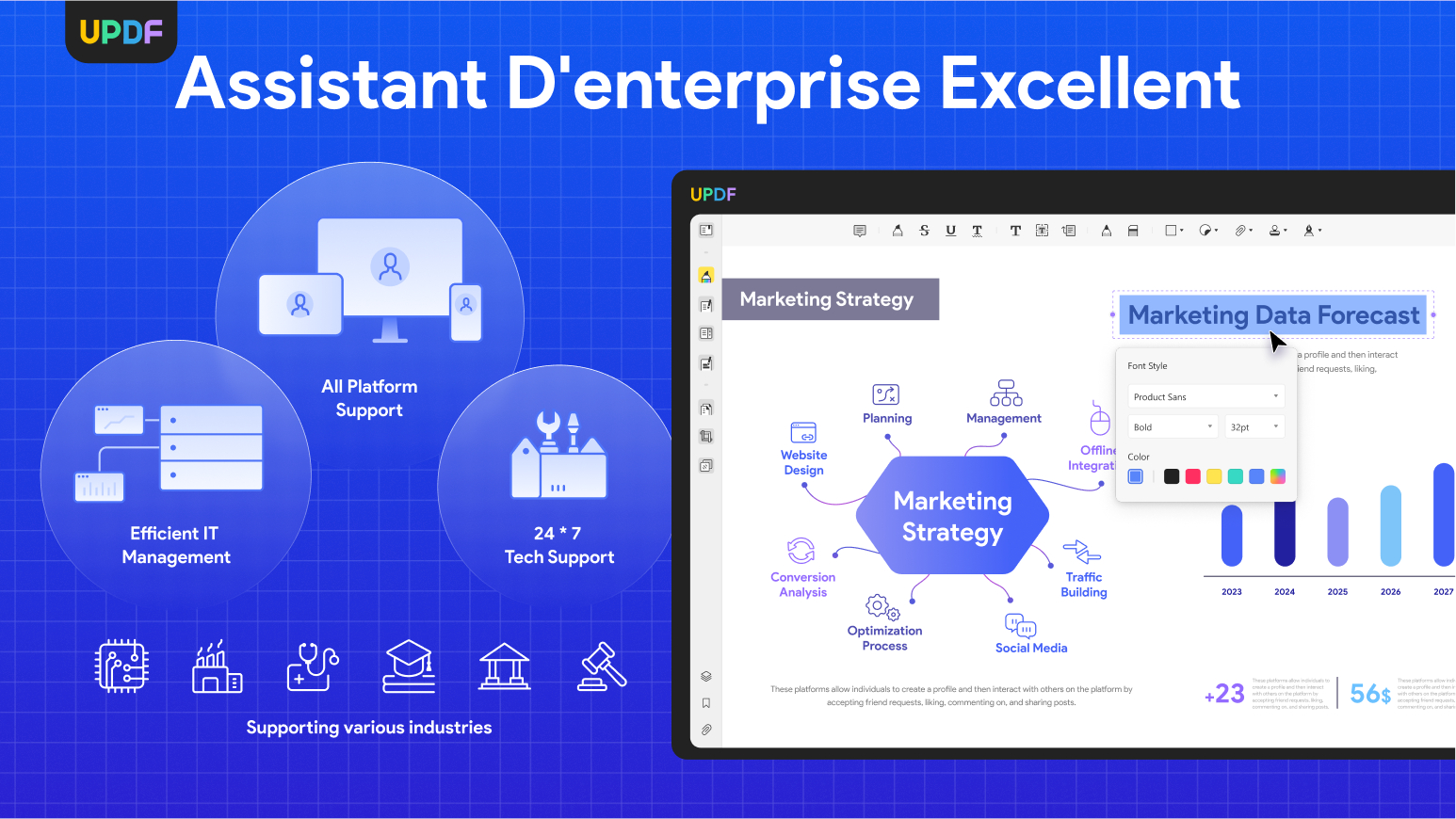
Task: Open the sticker tool dropdown
Action: pyautogui.click(x=1208, y=231)
